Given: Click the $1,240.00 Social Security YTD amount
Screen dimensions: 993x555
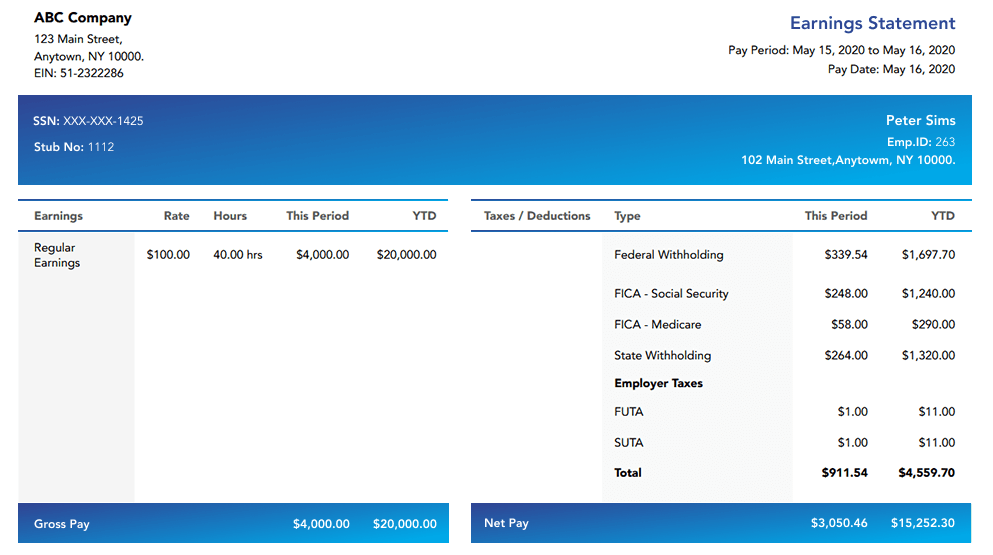Looking at the screenshot, I should coord(928,294).
